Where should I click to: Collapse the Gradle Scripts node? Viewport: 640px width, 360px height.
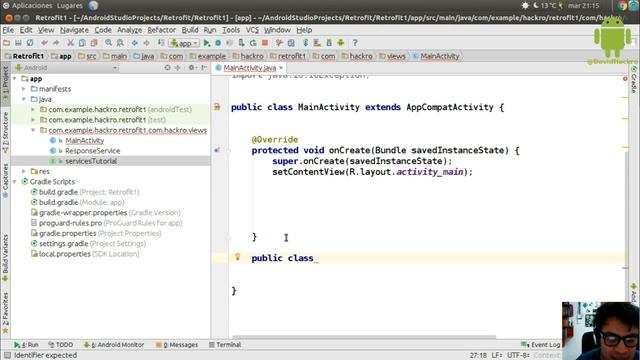[x=15, y=182]
